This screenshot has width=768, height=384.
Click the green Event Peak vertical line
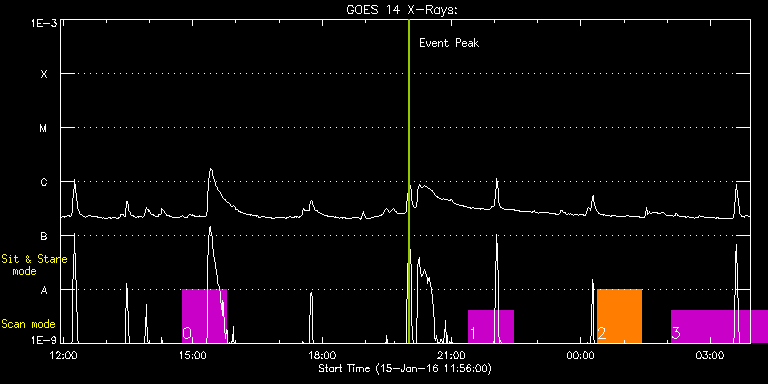(x=408, y=181)
